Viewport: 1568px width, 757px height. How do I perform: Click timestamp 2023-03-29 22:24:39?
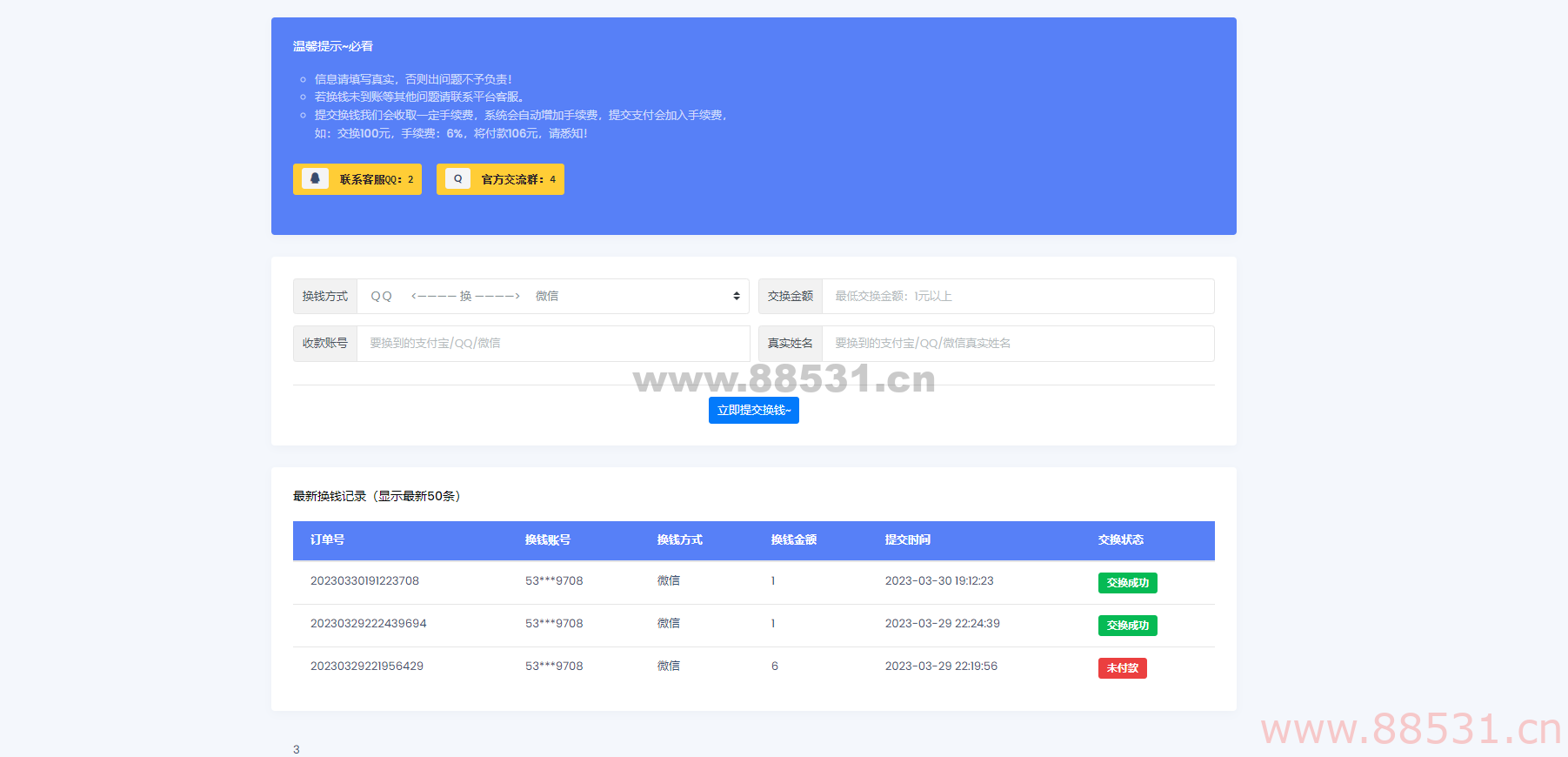click(x=943, y=623)
